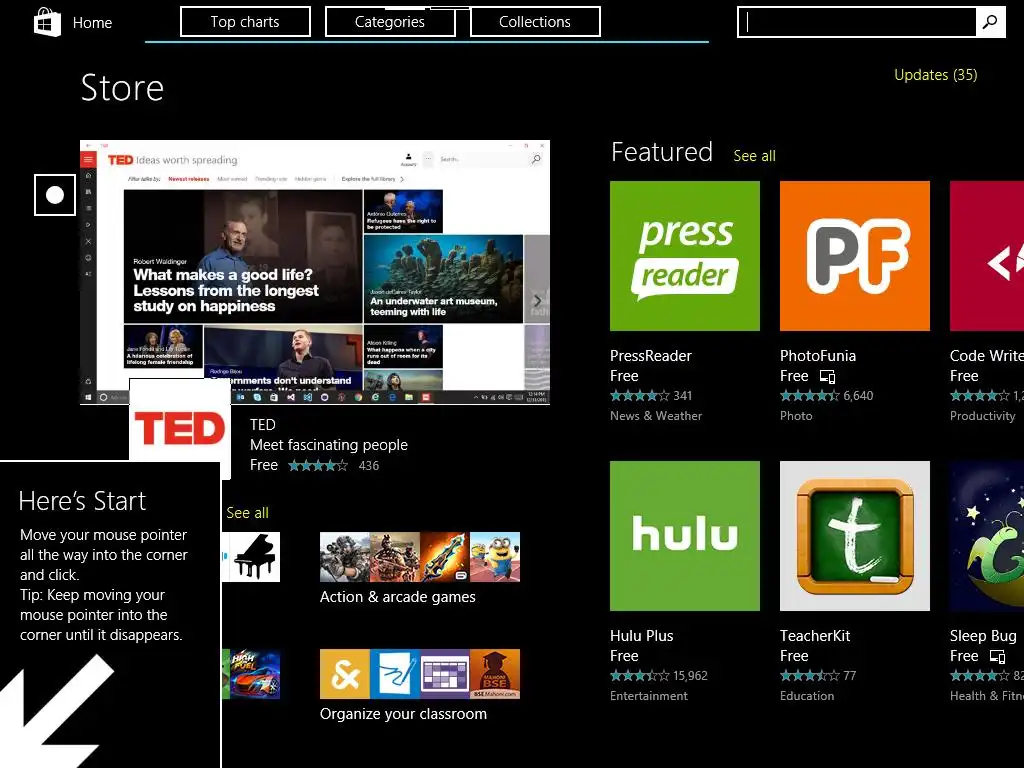Open the TeacherKit app tile
1024x768 pixels.
pos(854,536)
